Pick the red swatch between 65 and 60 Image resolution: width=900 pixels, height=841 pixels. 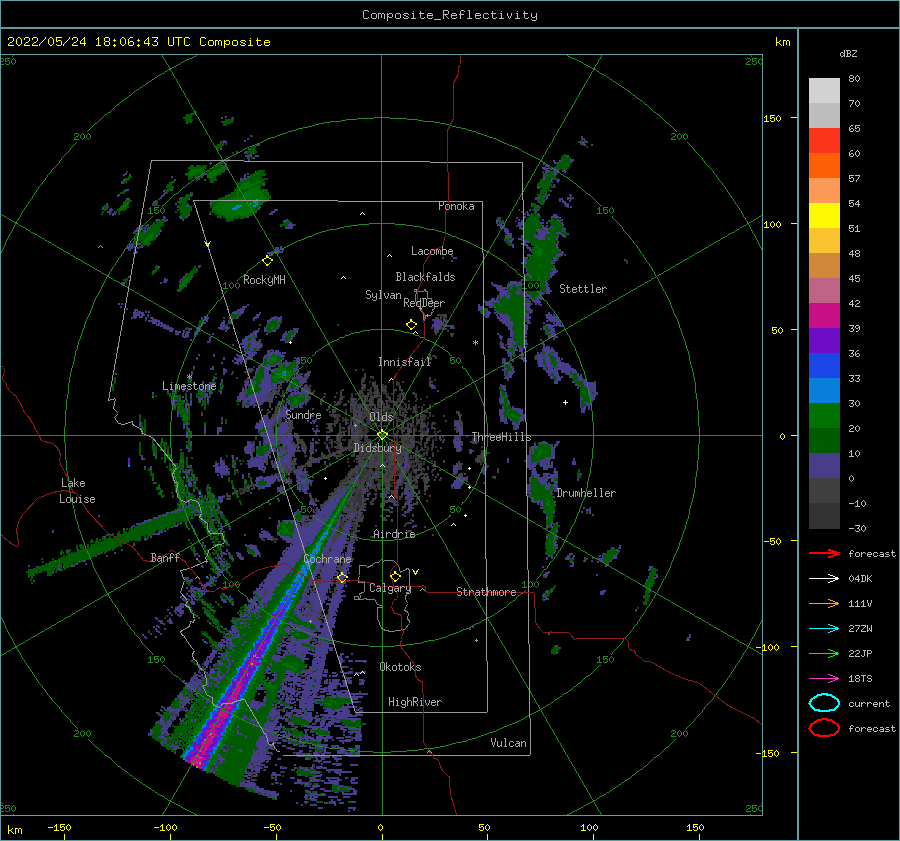coord(824,141)
